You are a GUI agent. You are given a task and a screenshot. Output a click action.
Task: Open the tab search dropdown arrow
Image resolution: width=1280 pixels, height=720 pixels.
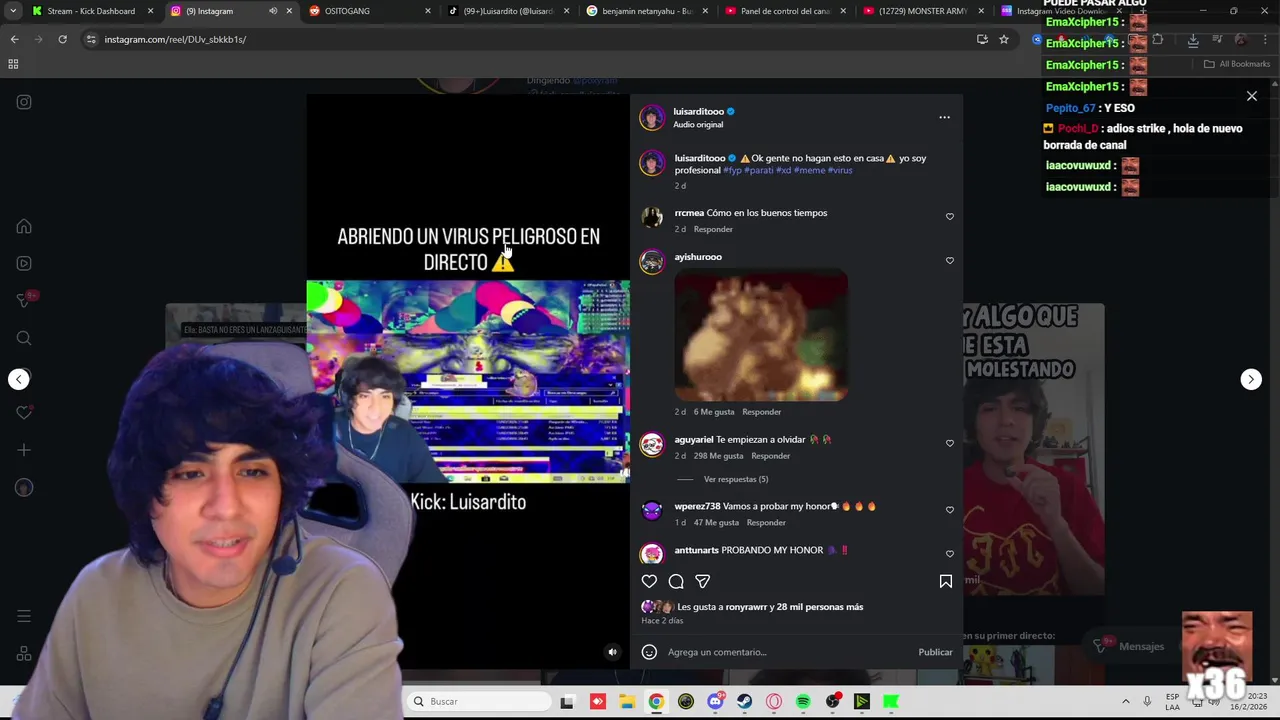(x=13, y=11)
